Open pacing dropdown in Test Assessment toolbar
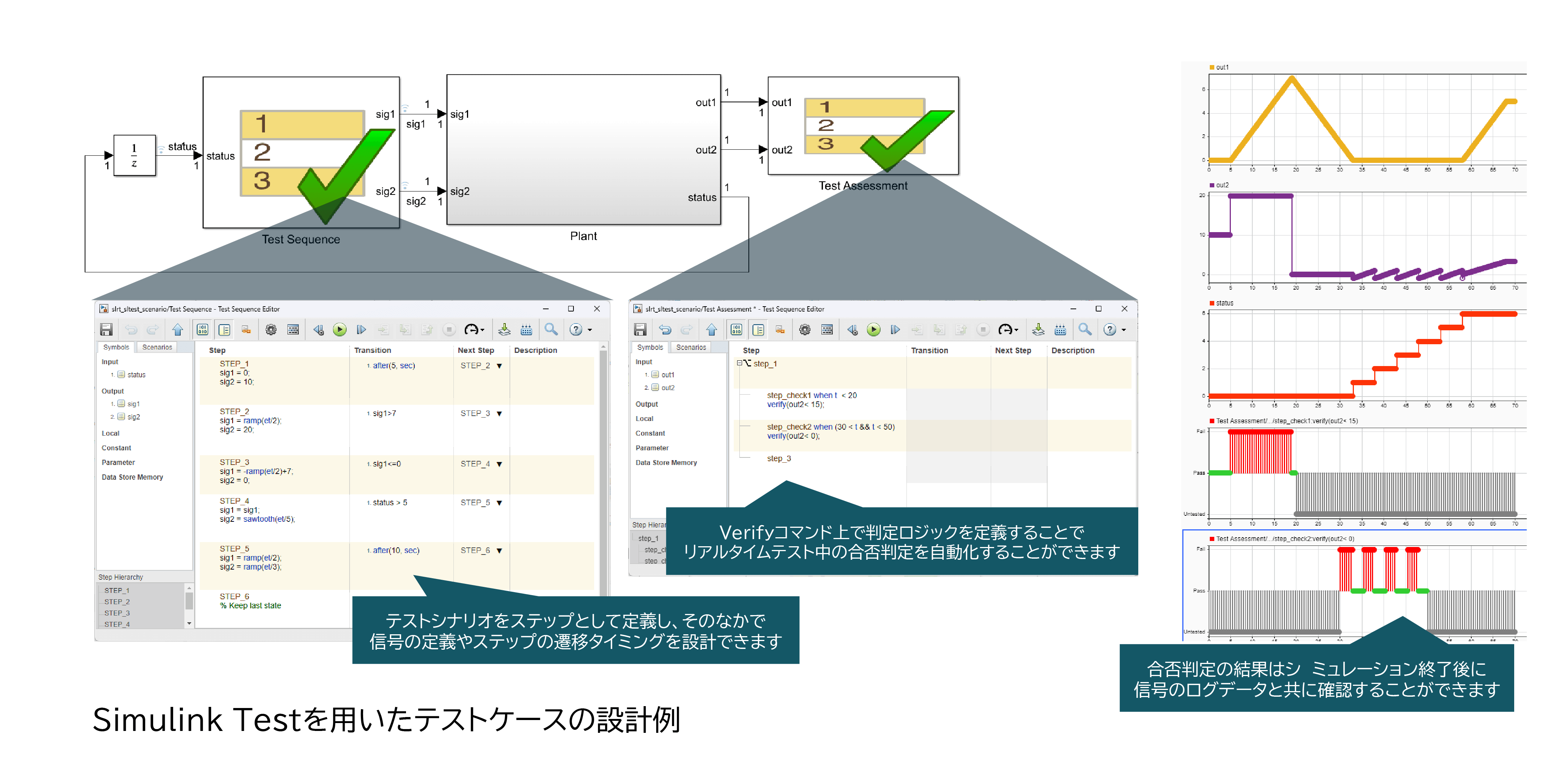 tap(1008, 329)
